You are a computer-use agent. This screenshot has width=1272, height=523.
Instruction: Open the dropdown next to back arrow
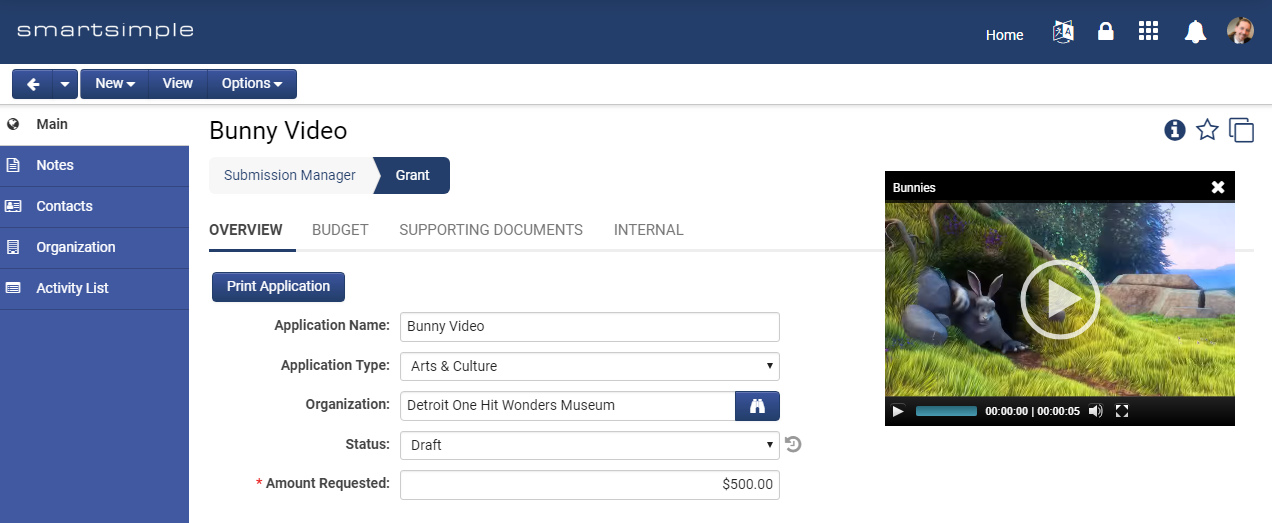pyautogui.click(x=65, y=84)
